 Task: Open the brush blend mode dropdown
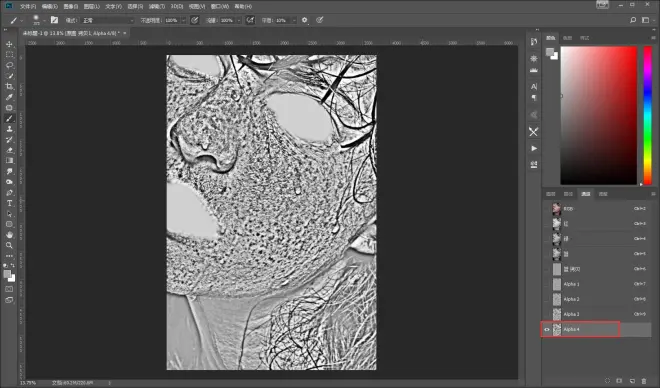[108, 20]
